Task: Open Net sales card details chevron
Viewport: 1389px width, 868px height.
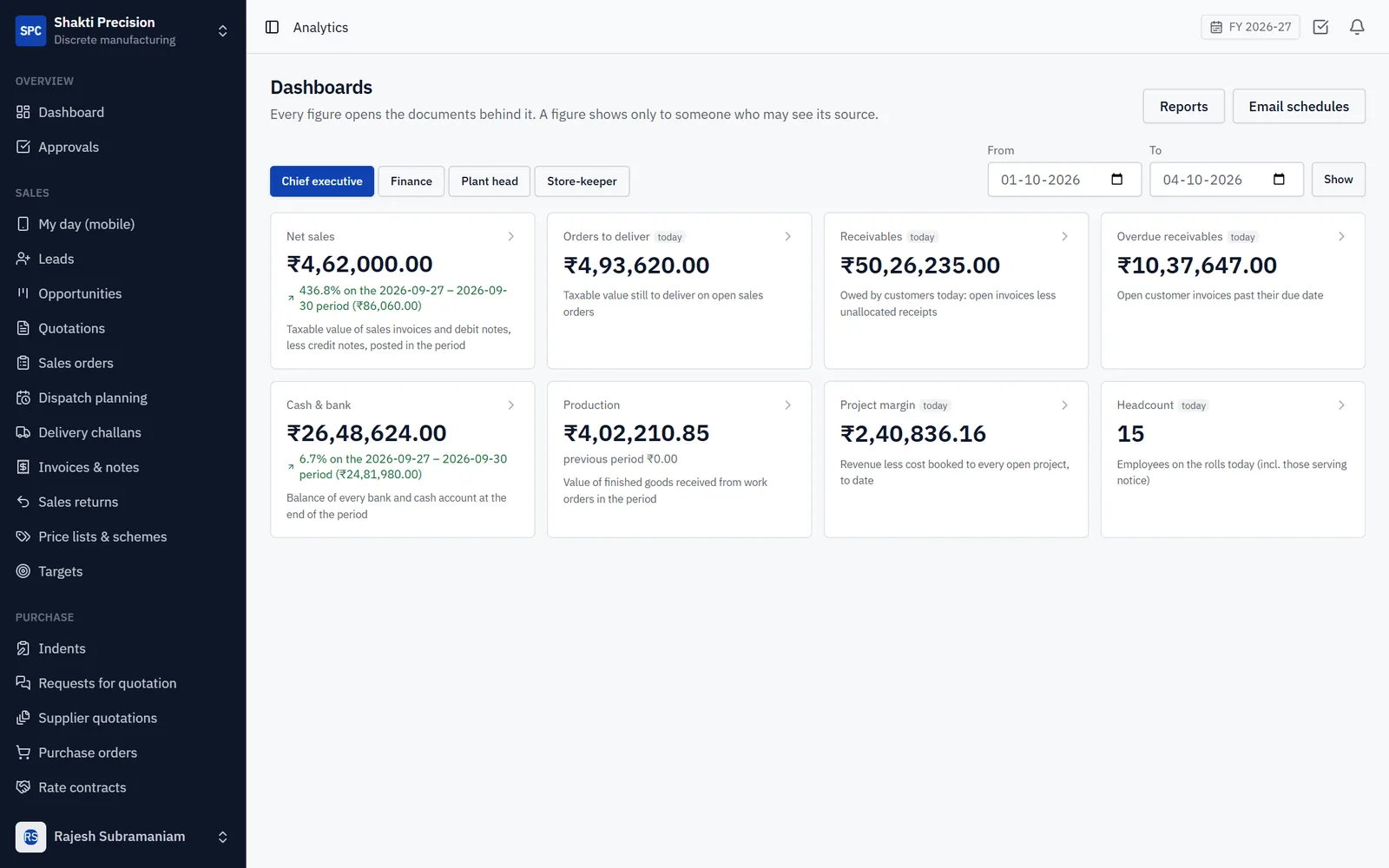Action: [510, 236]
